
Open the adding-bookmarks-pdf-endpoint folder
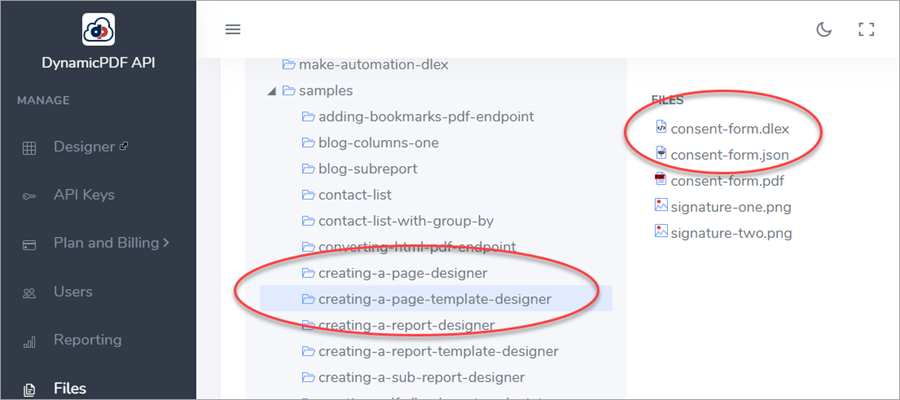pyautogui.click(x=426, y=116)
